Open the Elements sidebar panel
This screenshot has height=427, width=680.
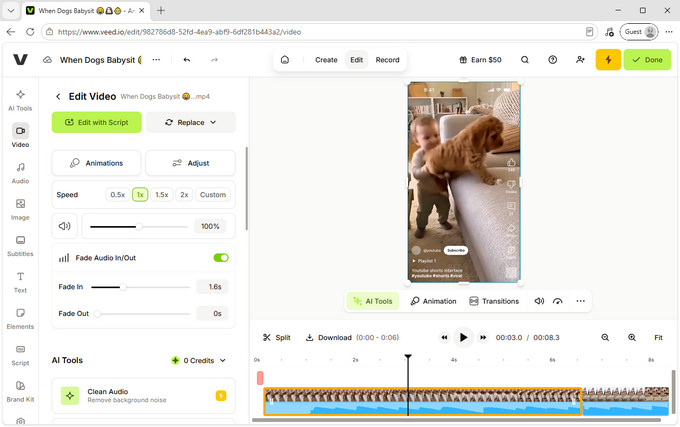[20, 319]
